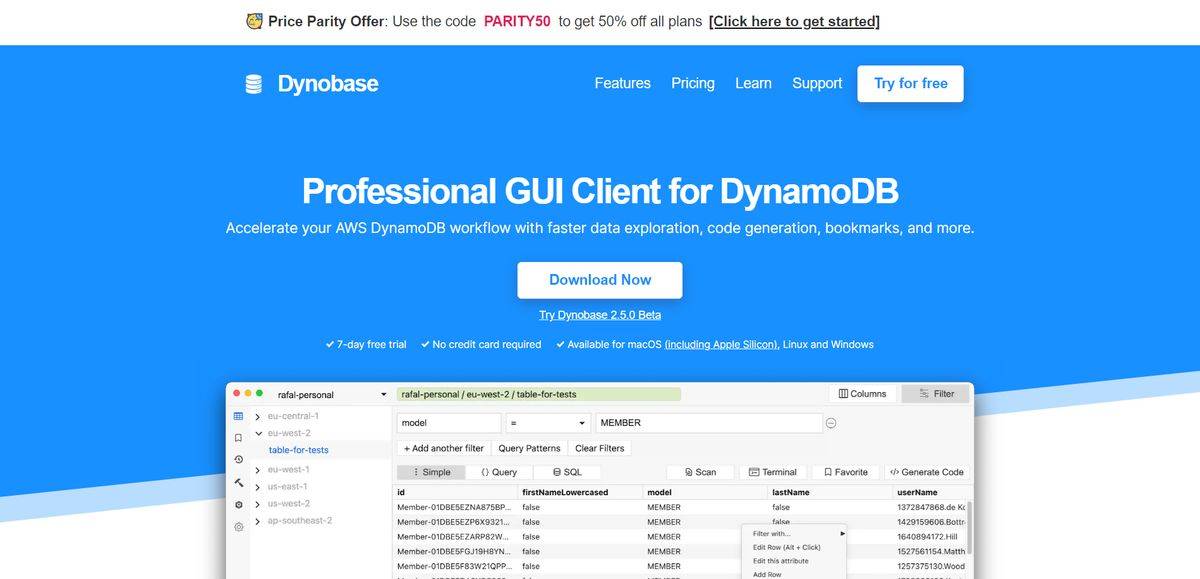
Task: Open the rafal-personal profile dropdown
Action: [x=330, y=394]
